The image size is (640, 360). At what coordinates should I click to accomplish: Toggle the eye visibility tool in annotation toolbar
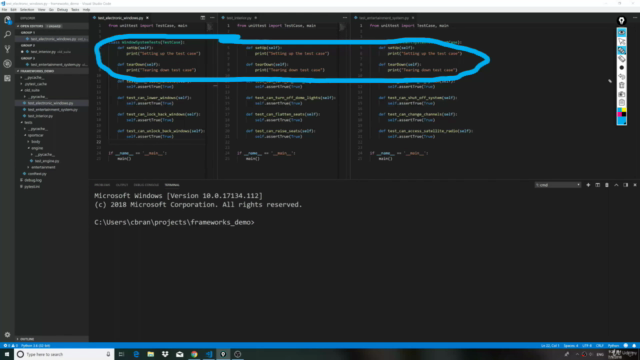click(621, 32)
